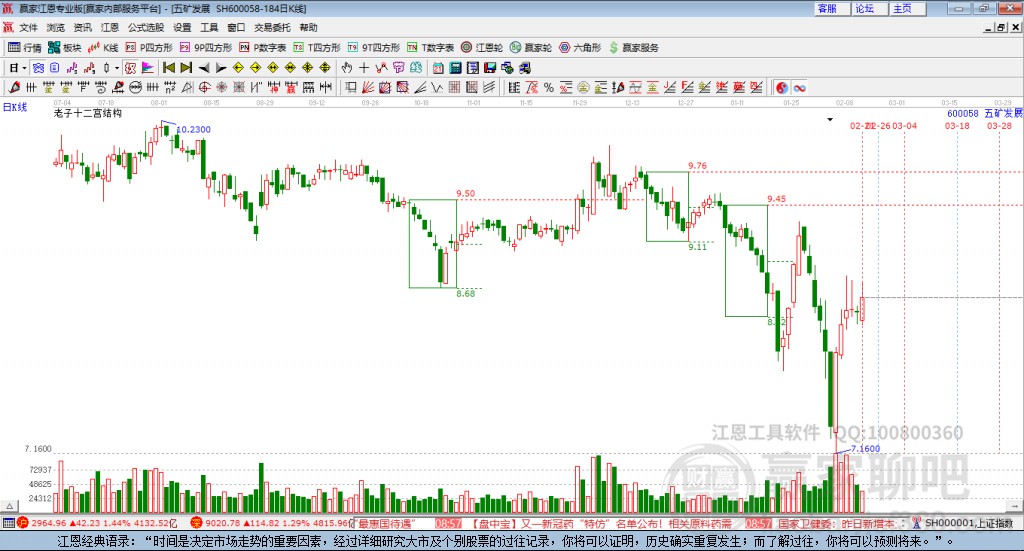The image size is (1024, 551).
Task: Click the bottom-right panel scroll button
Action: [1014, 506]
